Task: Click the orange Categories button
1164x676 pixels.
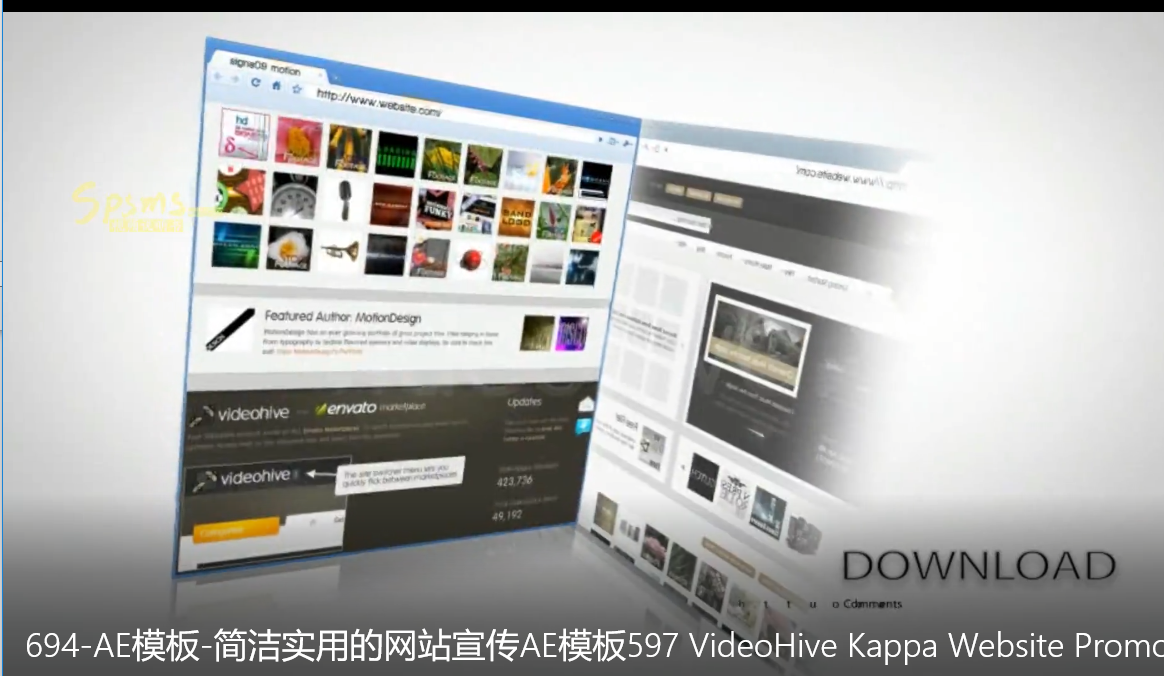Action: (x=236, y=531)
